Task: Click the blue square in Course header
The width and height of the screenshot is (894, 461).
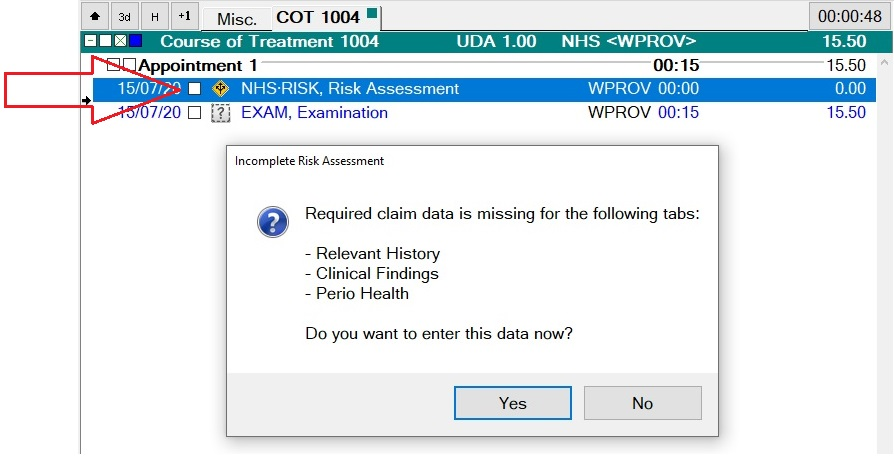Action: [135, 42]
